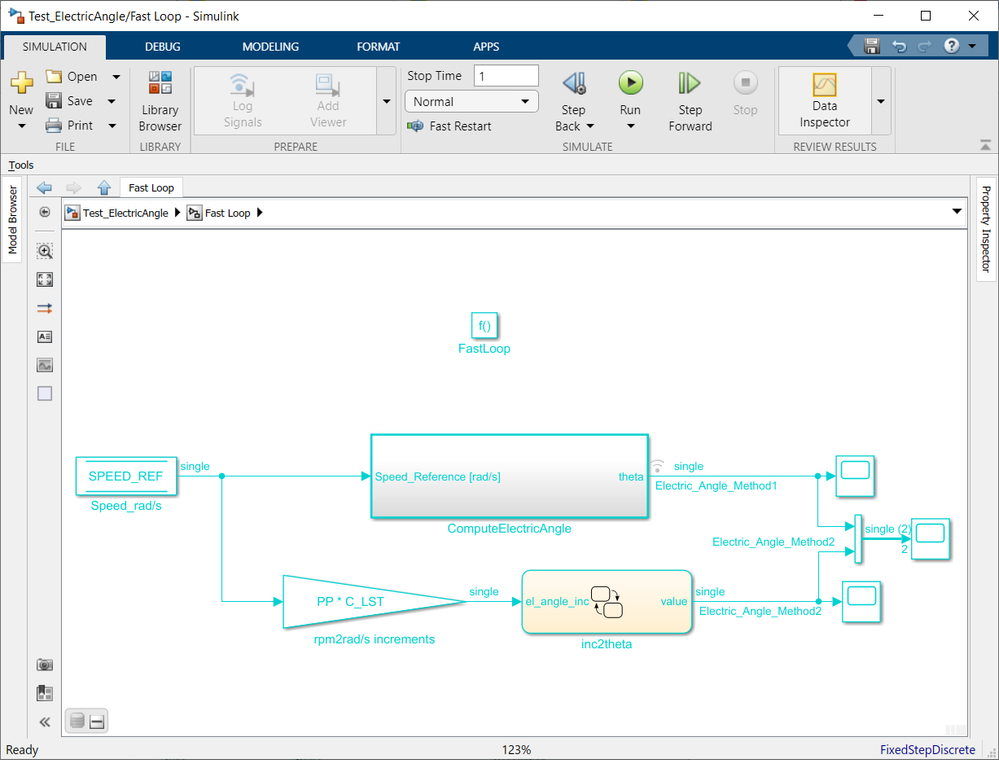The width and height of the screenshot is (999, 760).
Task: Select the Fast Loop canvas tab
Action: [x=151, y=188]
